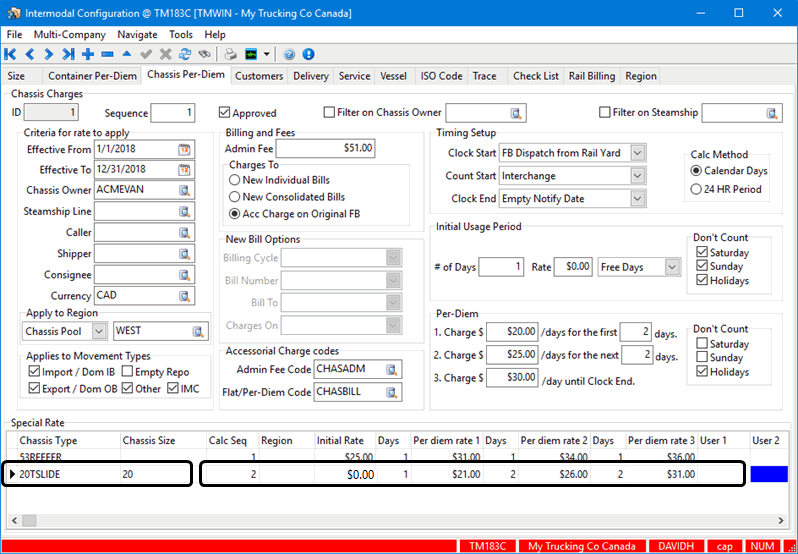
Task: Click the blue minus delete record icon
Action: pyautogui.click(x=107, y=54)
